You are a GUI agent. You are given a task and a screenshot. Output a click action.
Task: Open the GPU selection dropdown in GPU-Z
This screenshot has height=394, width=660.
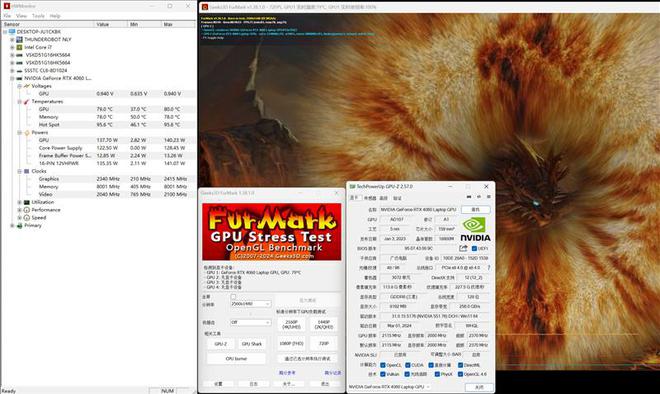pyautogui.click(x=389, y=386)
